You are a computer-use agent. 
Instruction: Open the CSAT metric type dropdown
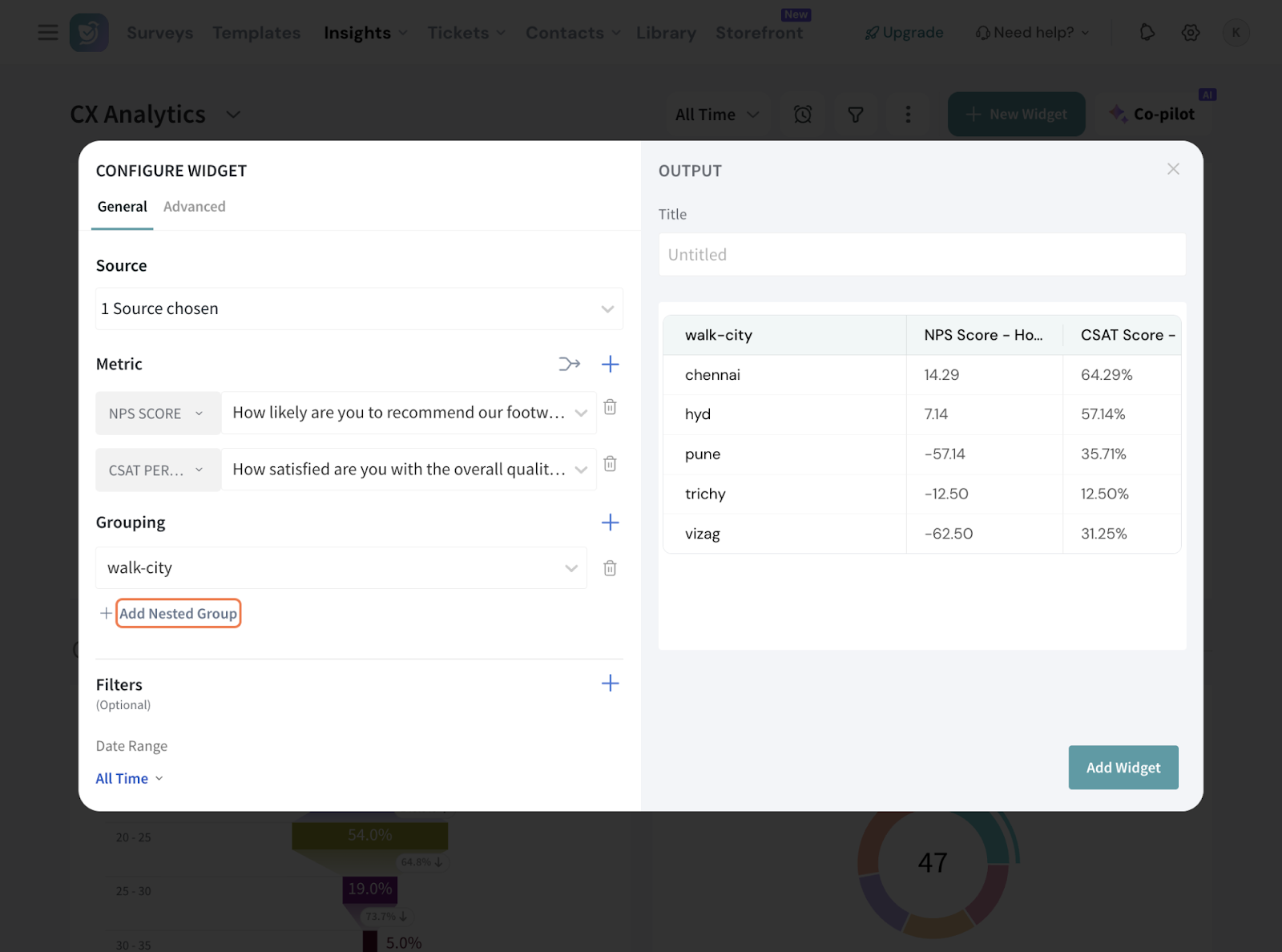coord(157,470)
